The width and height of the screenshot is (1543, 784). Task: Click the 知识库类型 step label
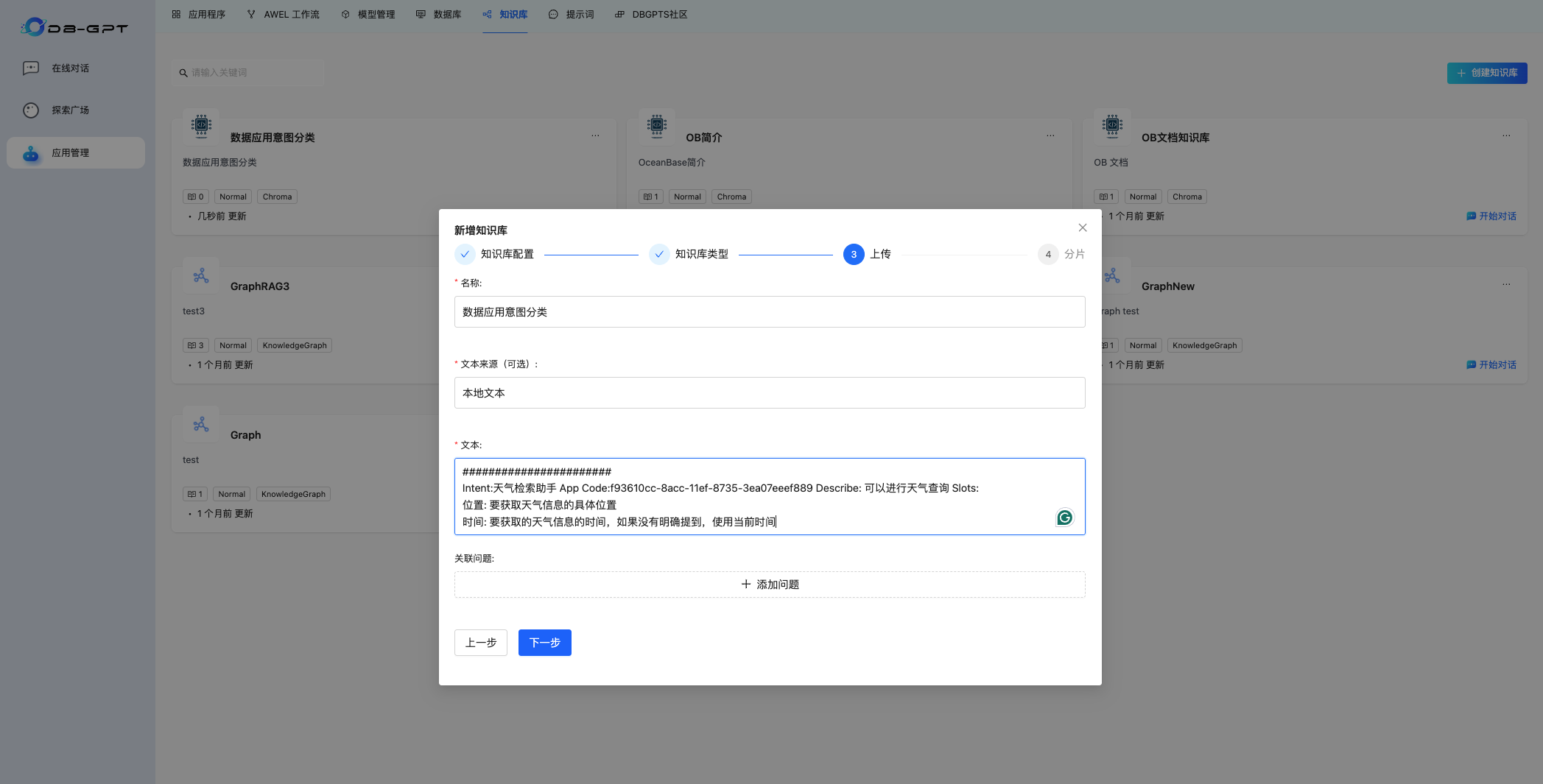click(702, 255)
